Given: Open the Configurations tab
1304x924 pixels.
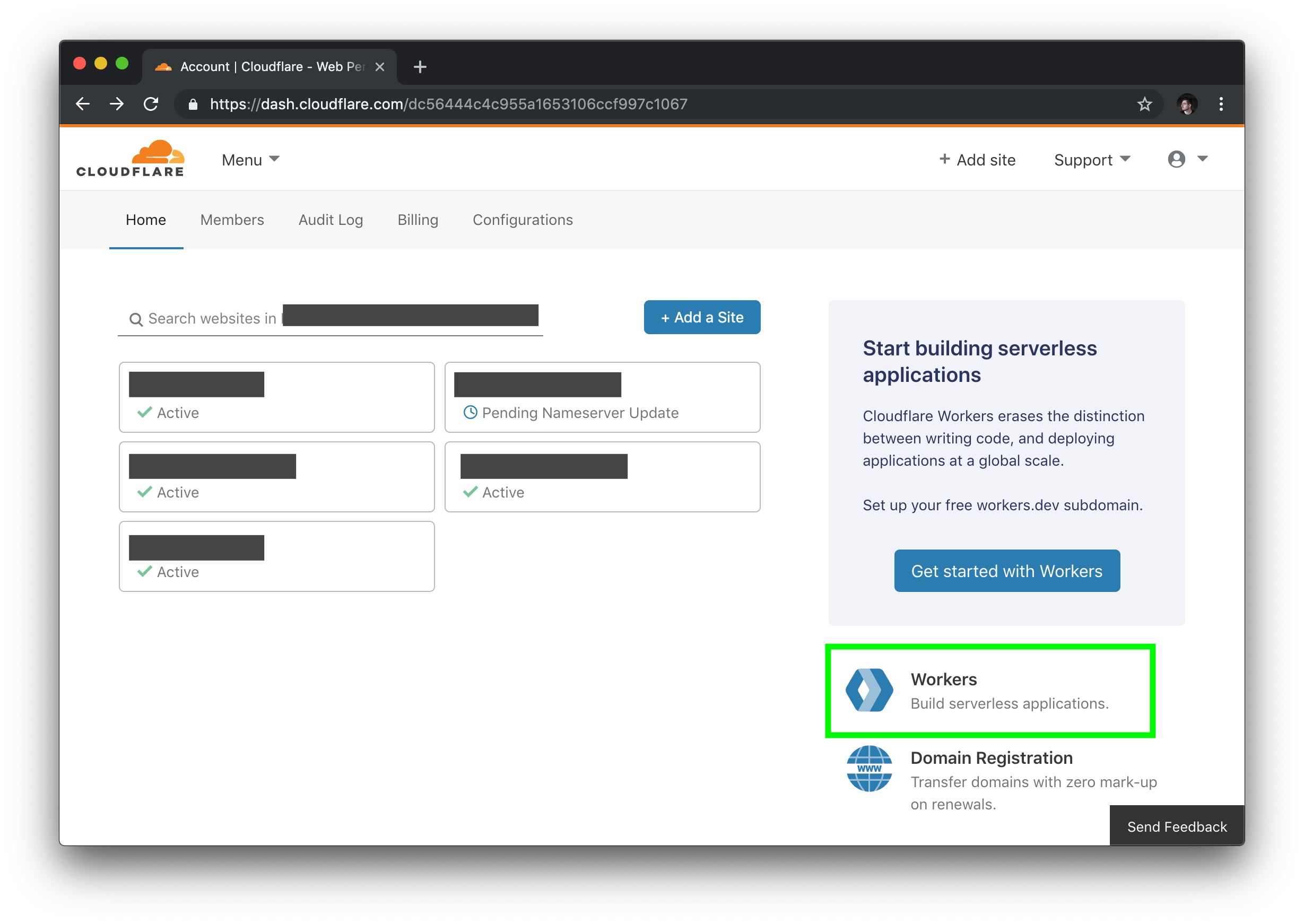Looking at the screenshot, I should tap(522, 220).
